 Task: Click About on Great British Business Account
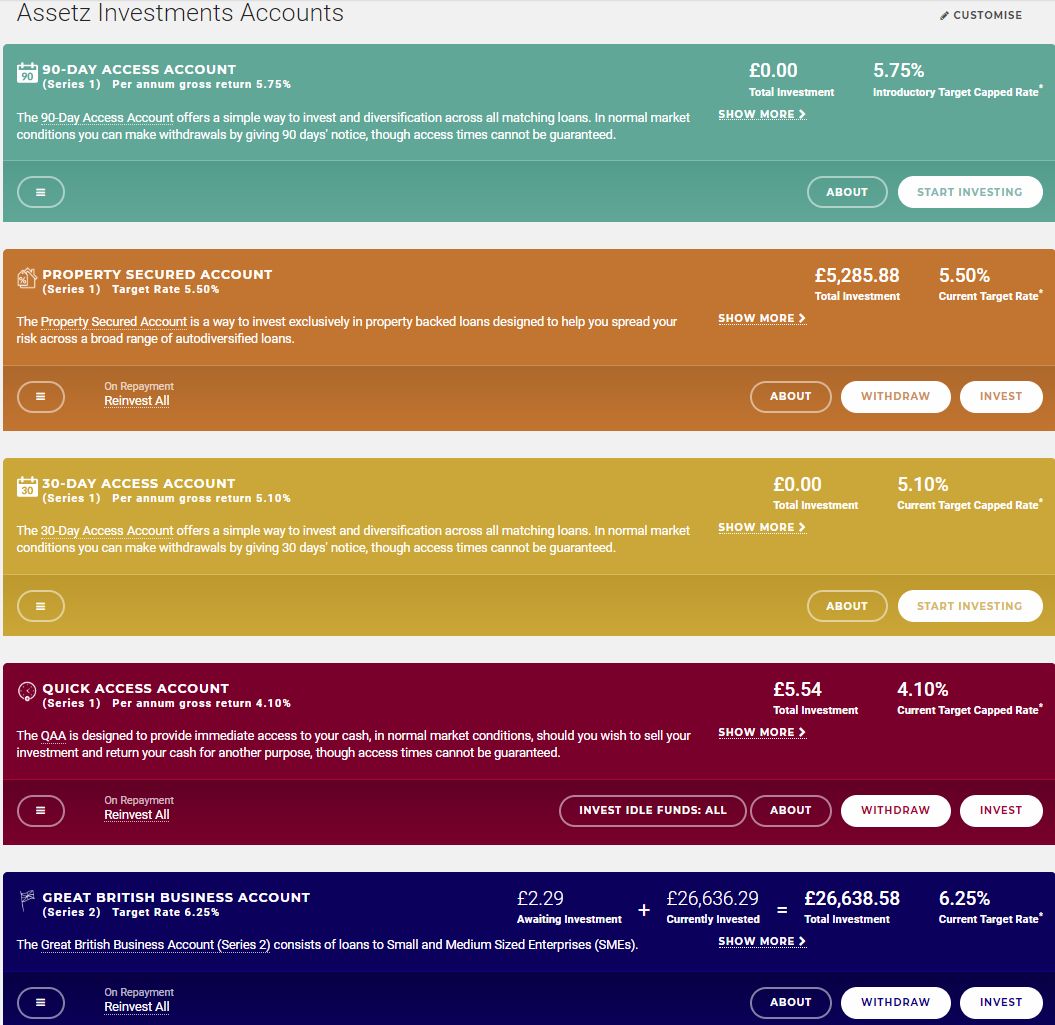click(791, 1002)
